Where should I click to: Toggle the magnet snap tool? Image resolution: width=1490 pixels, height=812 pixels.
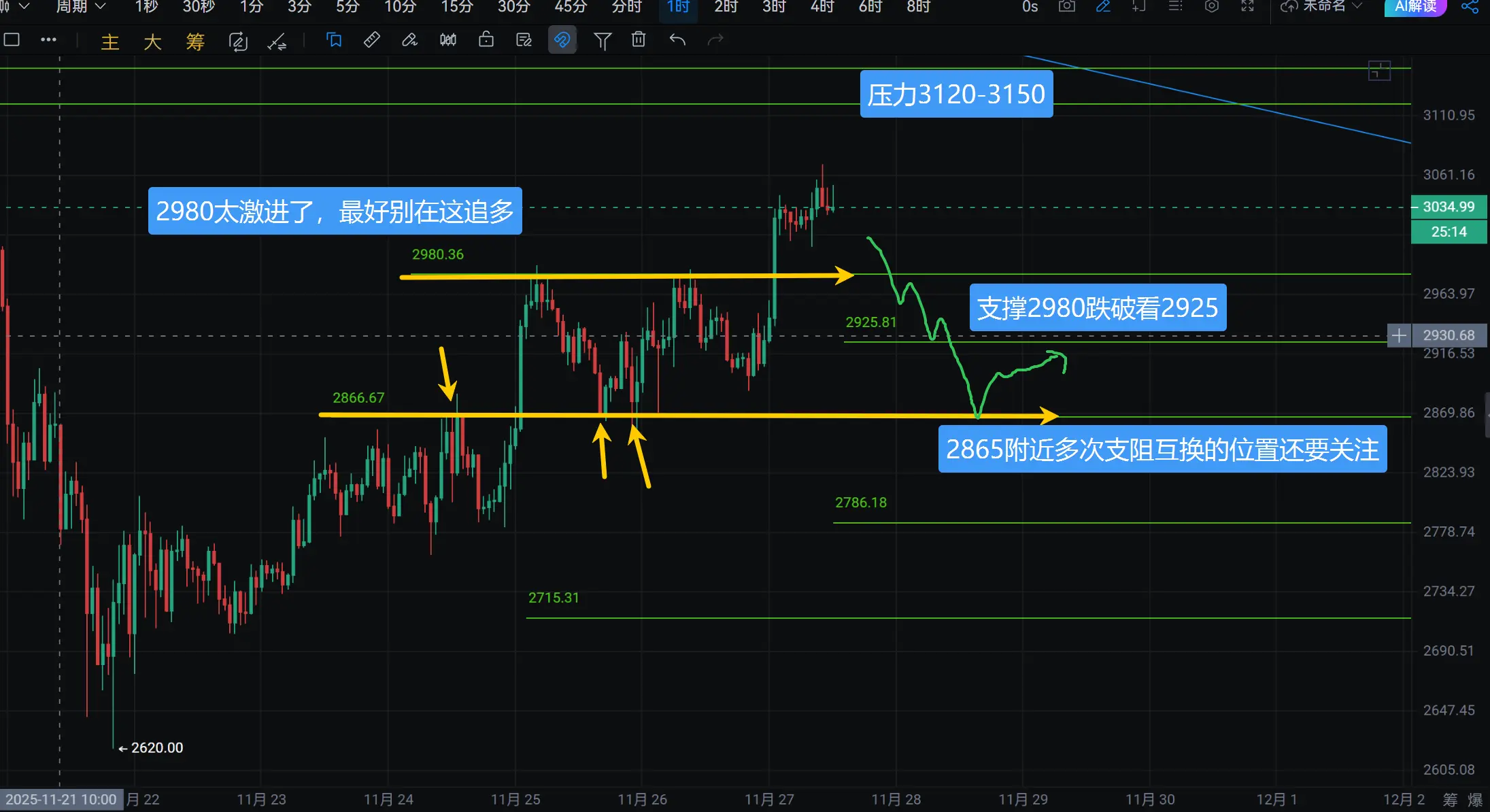point(562,40)
